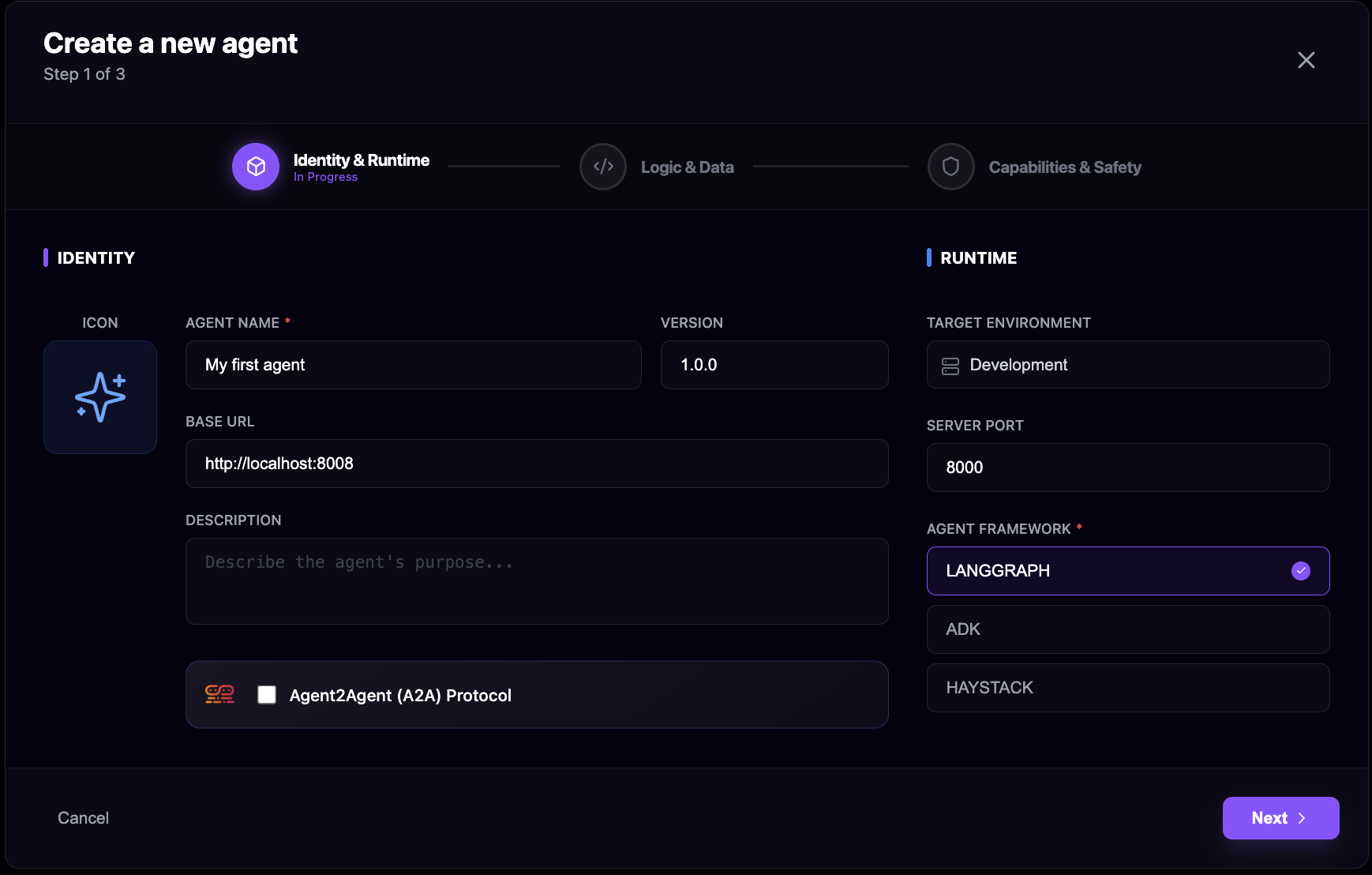Image resolution: width=1372 pixels, height=875 pixels.
Task: Click the Next button
Action: click(x=1280, y=818)
